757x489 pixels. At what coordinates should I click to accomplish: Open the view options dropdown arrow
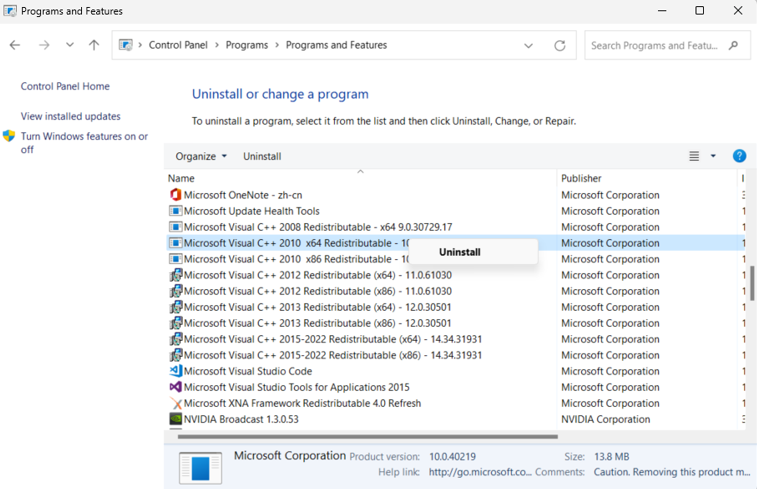point(713,156)
